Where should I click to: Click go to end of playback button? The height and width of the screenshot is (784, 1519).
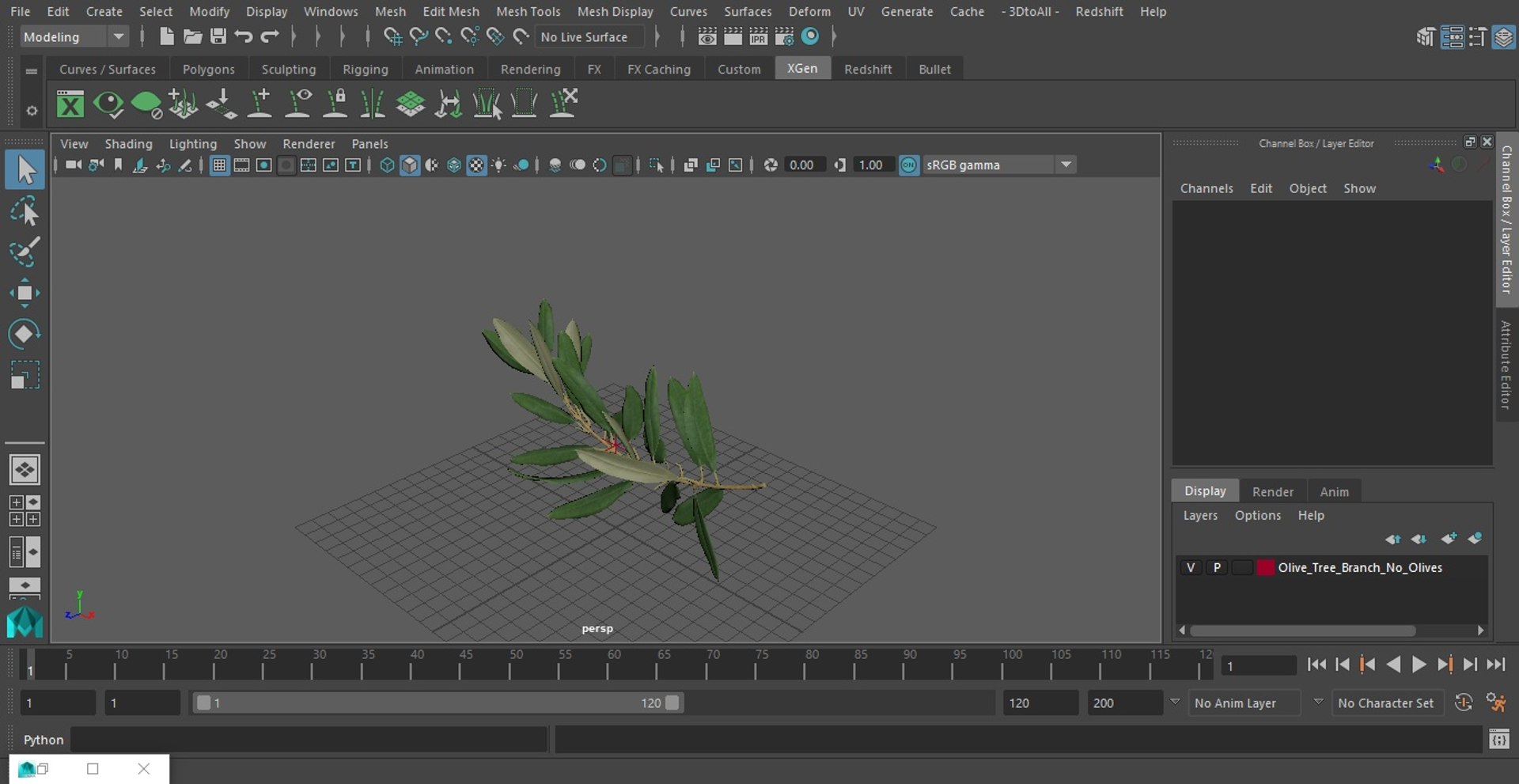1495,665
